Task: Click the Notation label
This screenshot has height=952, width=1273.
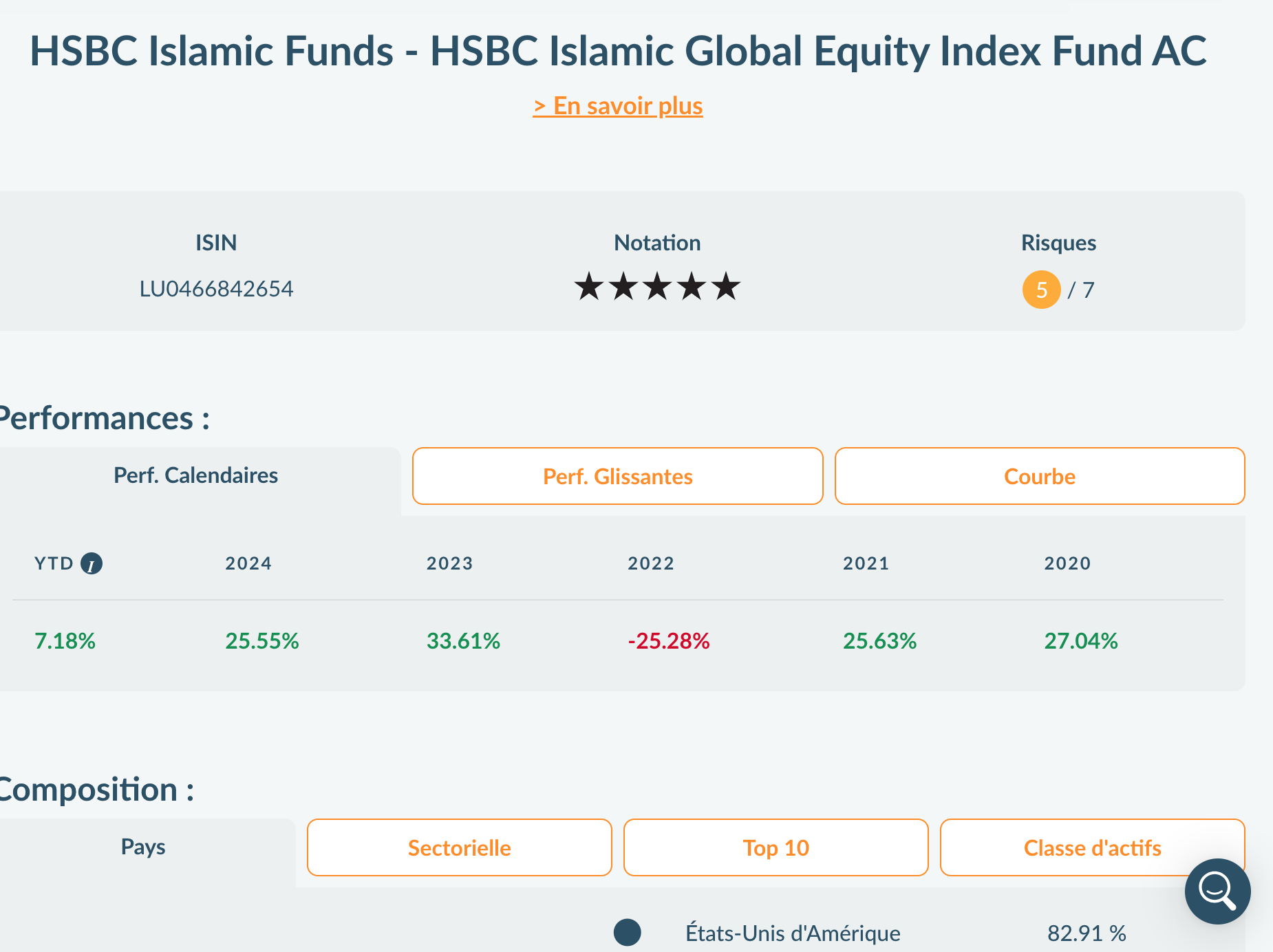Action: (657, 243)
